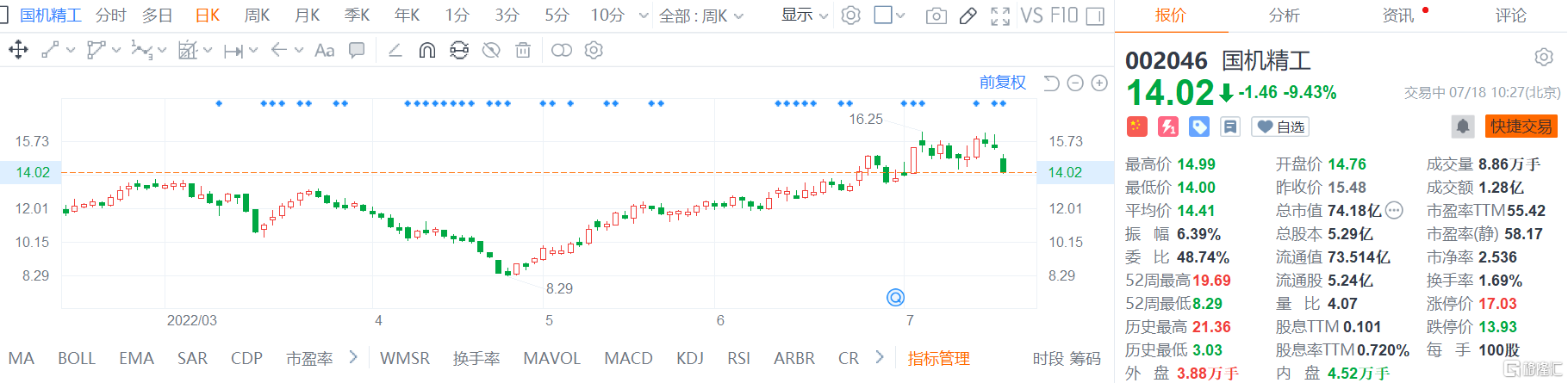Open 显示 display dropdown

(805, 15)
